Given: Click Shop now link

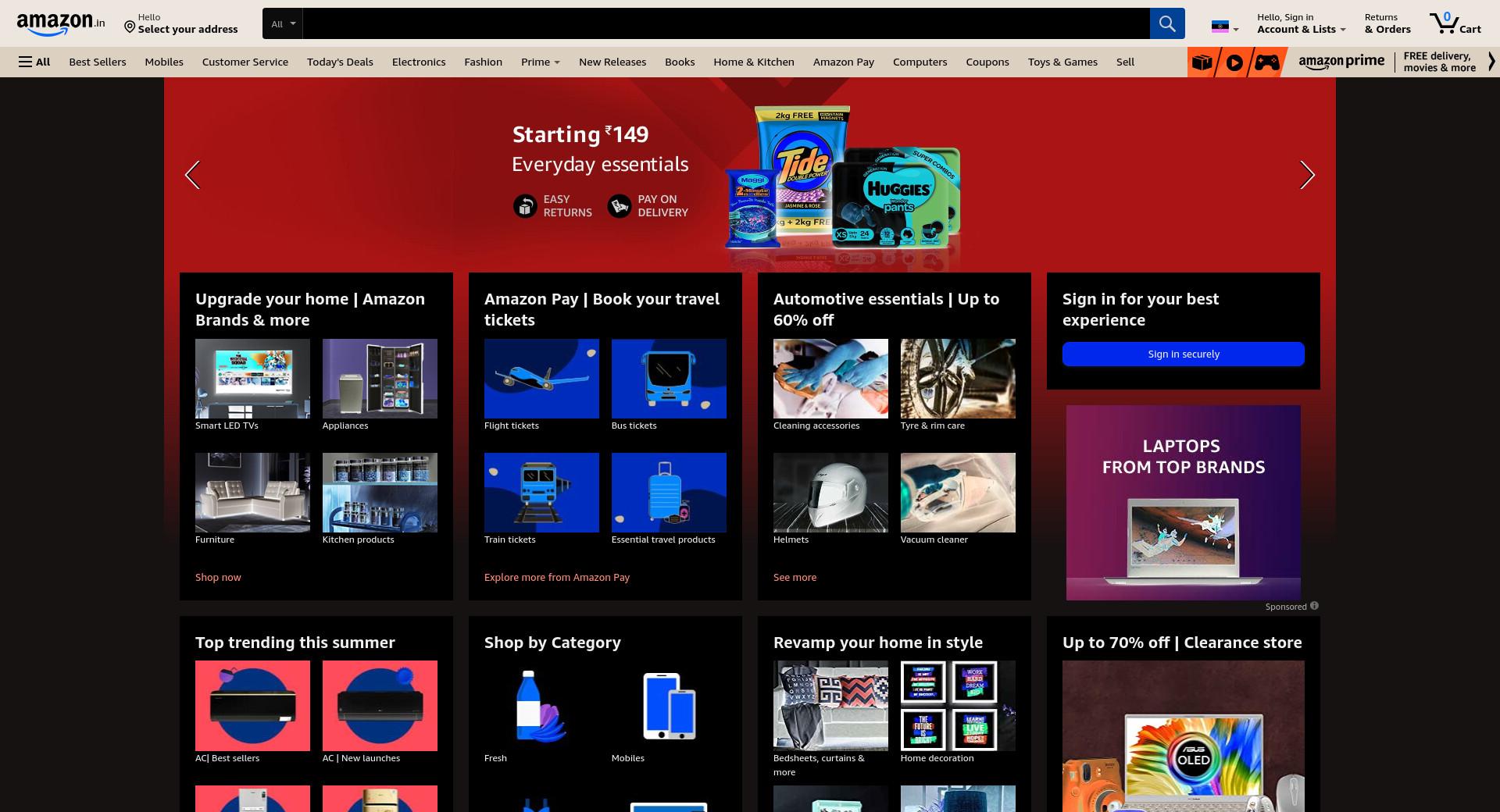Looking at the screenshot, I should click(x=218, y=577).
